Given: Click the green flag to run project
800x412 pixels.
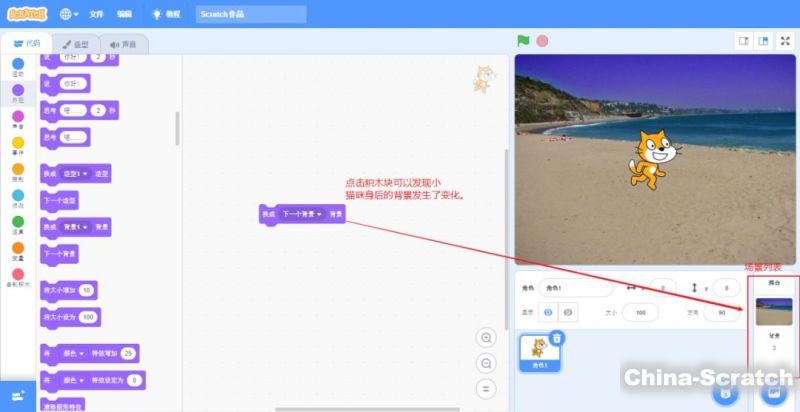Looking at the screenshot, I should click(522, 41).
